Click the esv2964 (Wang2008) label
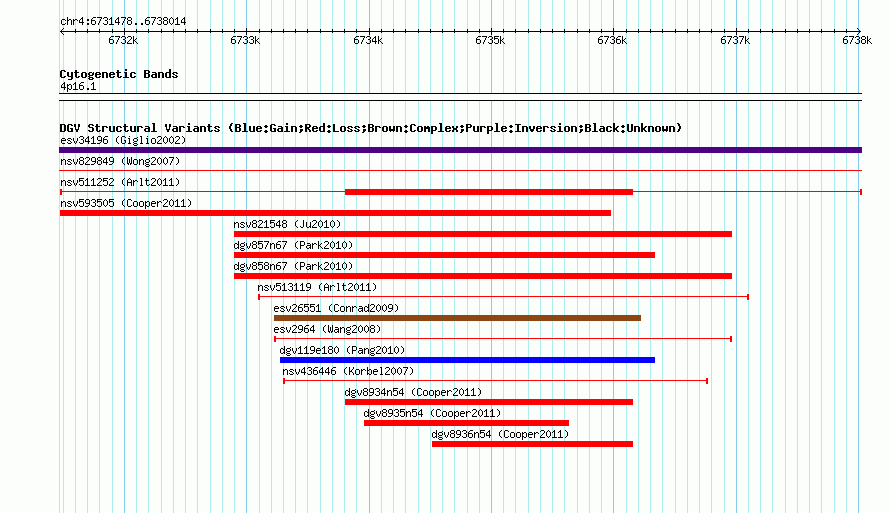Image resolution: width=890 pixels, height=513 pixels. [x=328, y=329]
